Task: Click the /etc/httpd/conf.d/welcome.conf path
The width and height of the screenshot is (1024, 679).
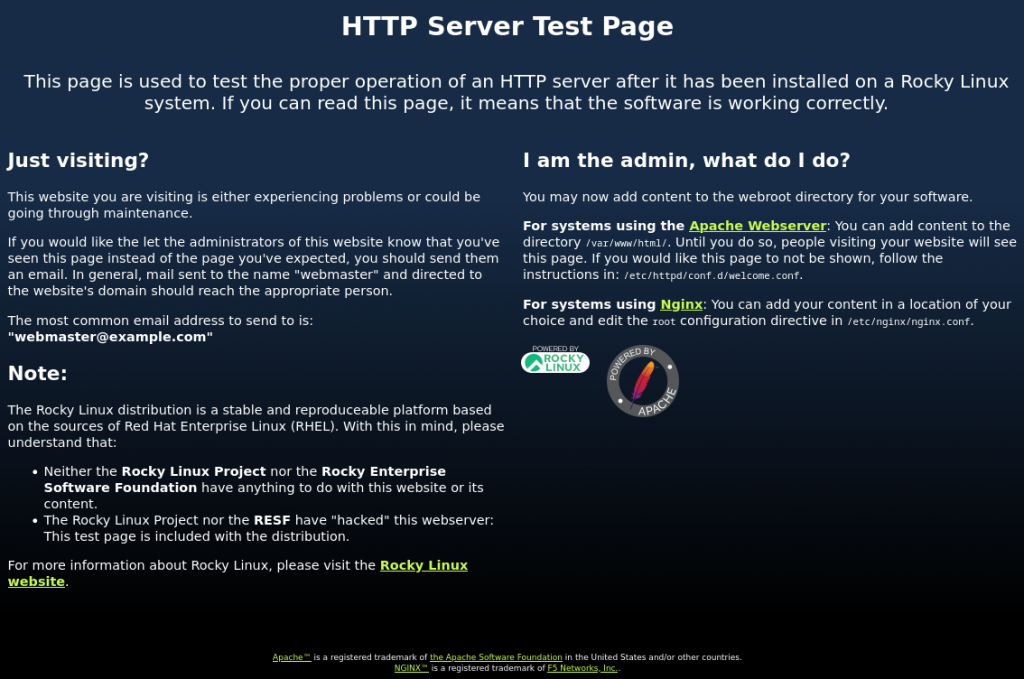Action: tap(712, 276)
